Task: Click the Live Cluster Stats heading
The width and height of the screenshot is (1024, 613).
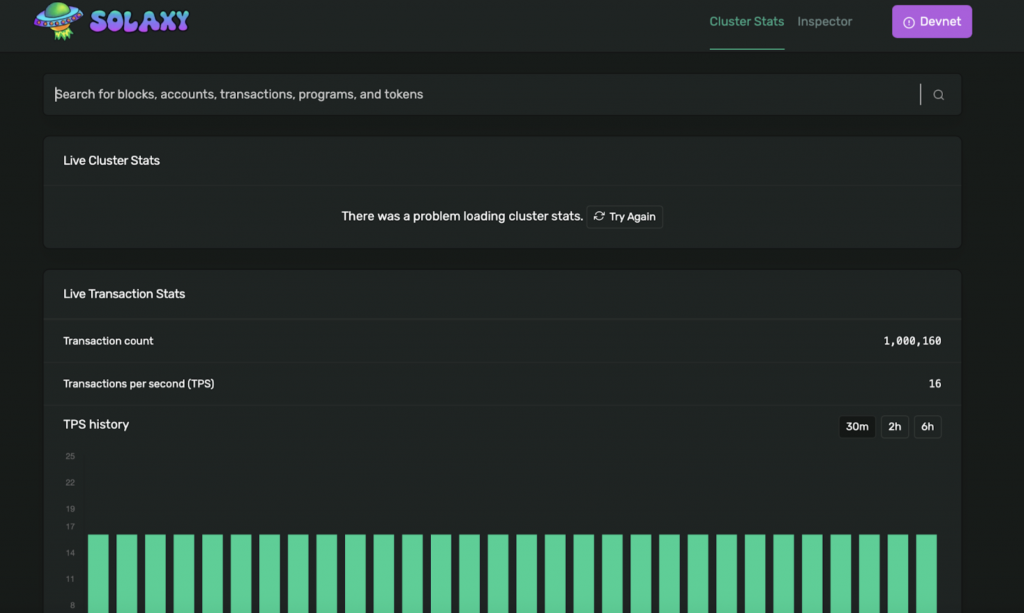Action: pos(111,161)
